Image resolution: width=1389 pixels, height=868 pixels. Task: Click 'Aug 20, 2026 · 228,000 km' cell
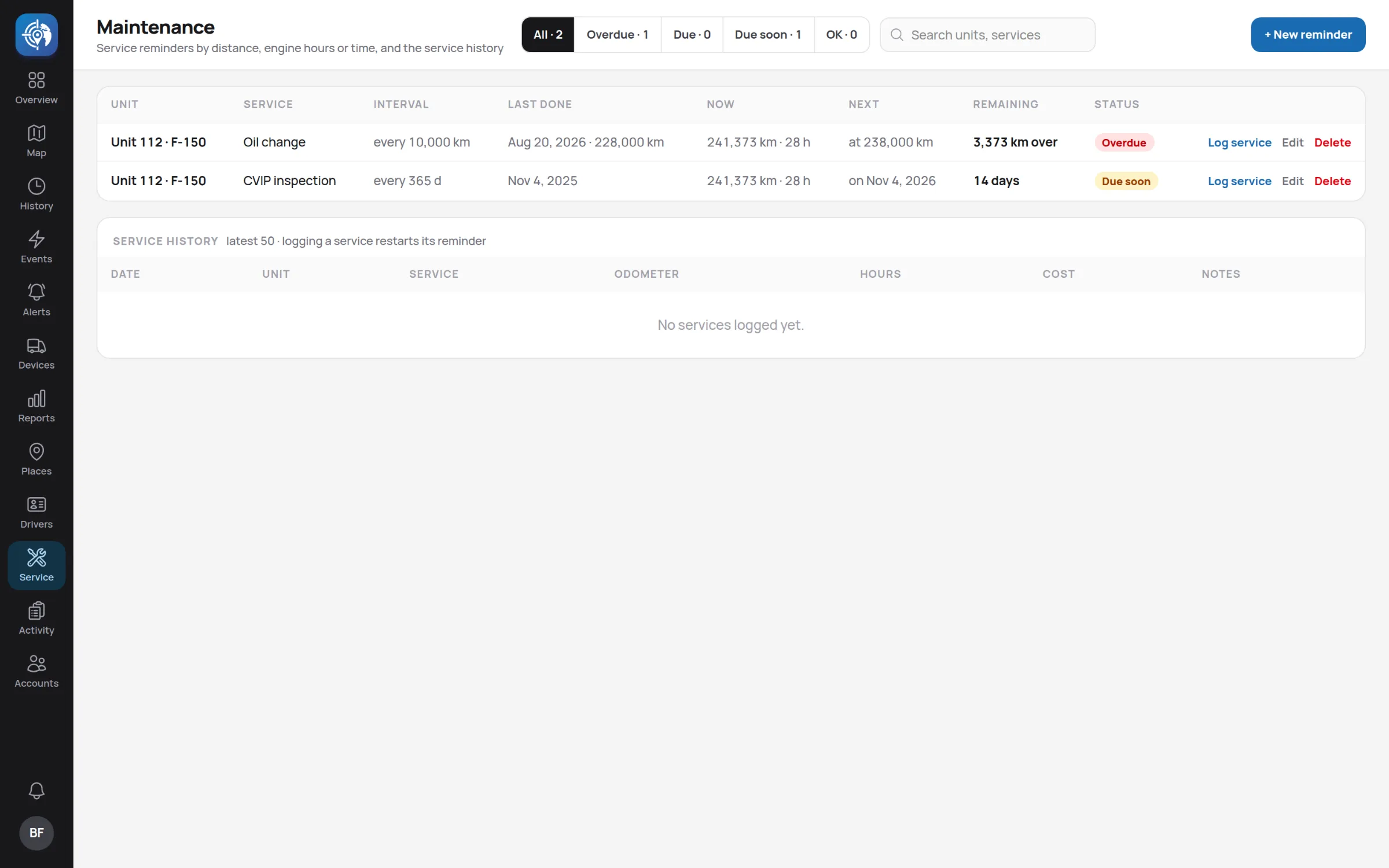(586, 142)
